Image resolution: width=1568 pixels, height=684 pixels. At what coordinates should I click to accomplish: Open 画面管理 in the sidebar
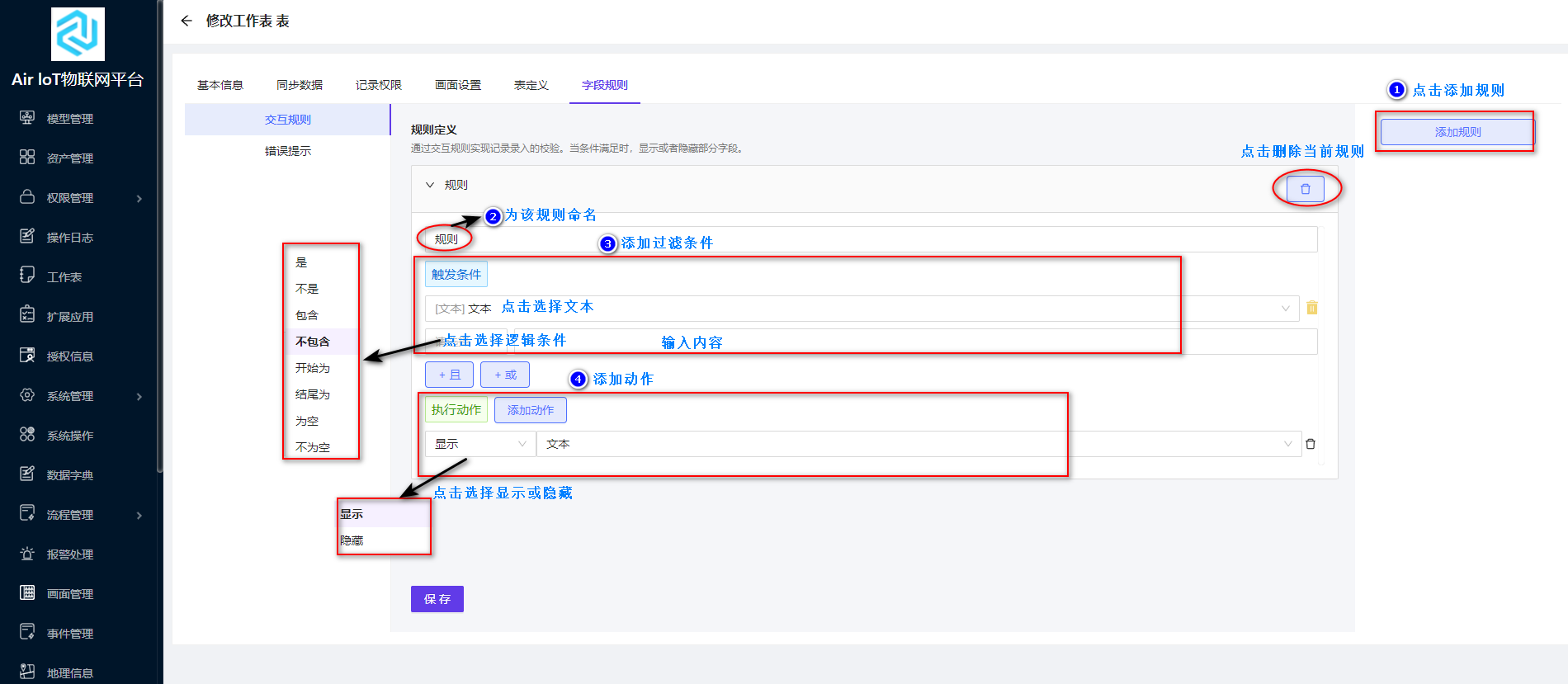click(x=70, y=594)
